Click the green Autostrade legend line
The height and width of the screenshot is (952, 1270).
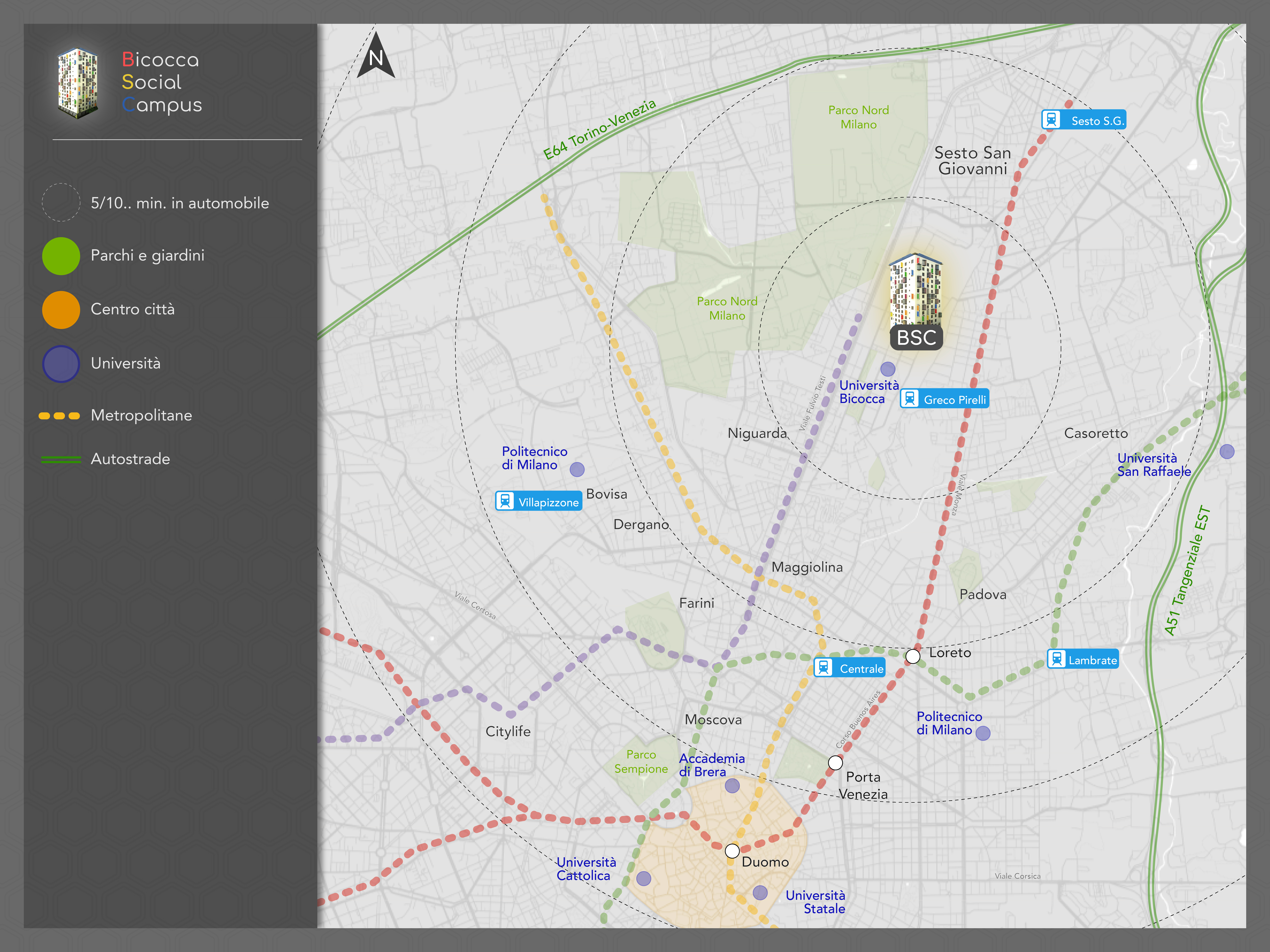[x=61, y=460]
